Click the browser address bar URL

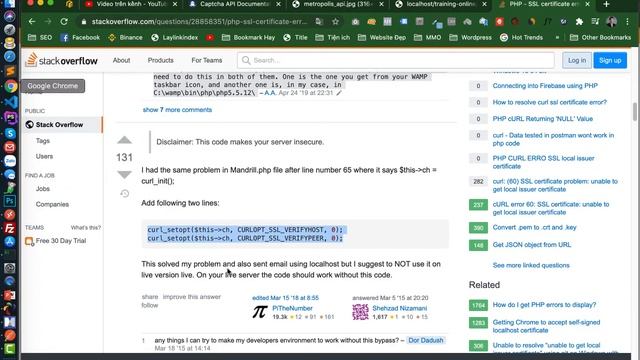coord(199,22)
